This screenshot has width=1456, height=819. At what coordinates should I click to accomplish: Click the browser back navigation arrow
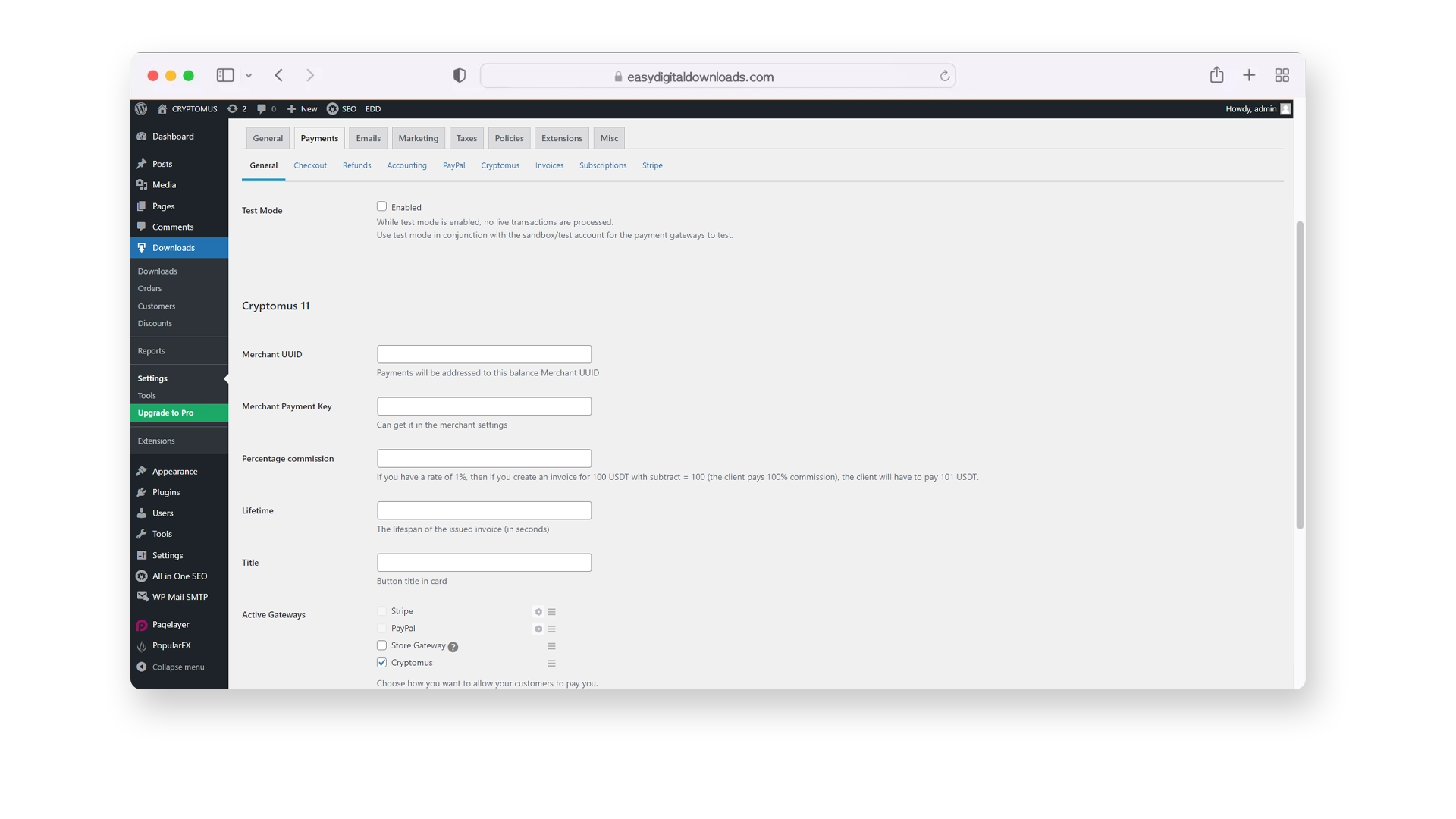tap(279, 75)
